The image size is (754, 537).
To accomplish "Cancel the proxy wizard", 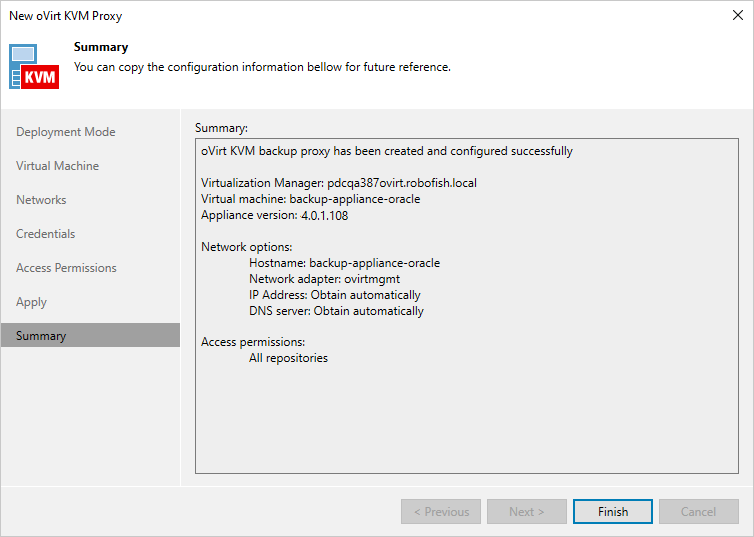I will click(x=699, y=512).
